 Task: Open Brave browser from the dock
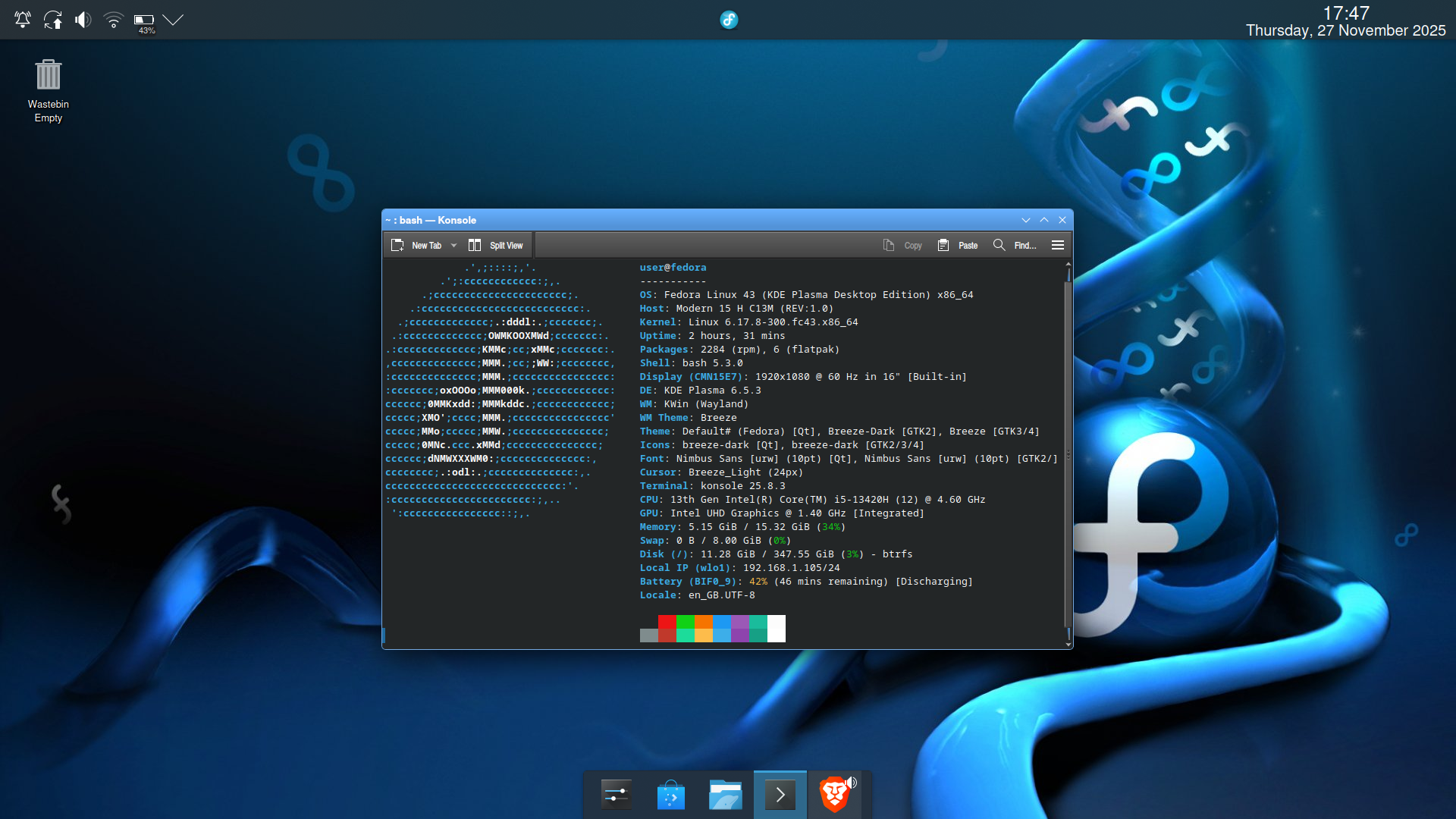point(835,795)
